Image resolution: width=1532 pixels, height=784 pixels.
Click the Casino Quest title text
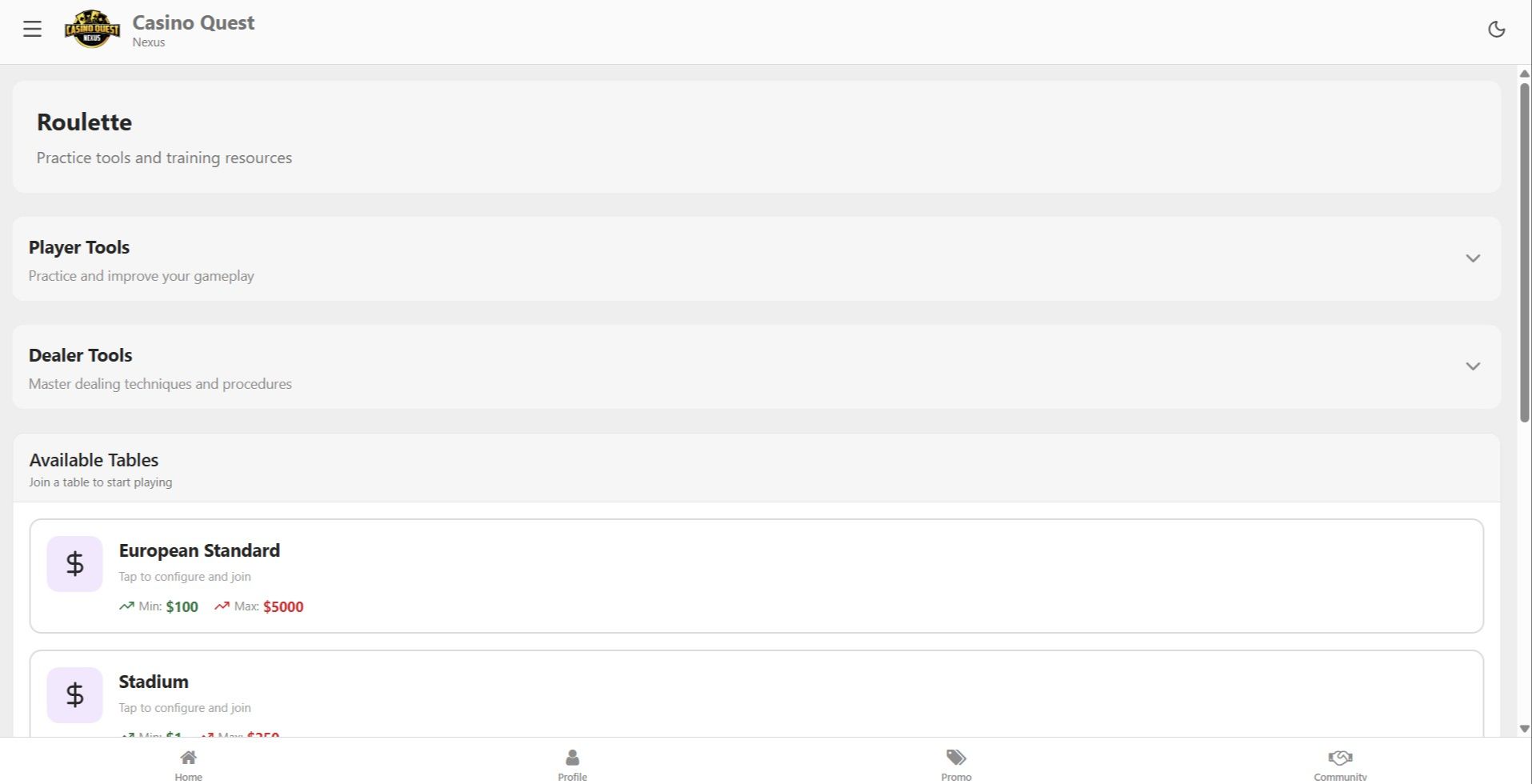pyautogui.click(x=194, y=22)
